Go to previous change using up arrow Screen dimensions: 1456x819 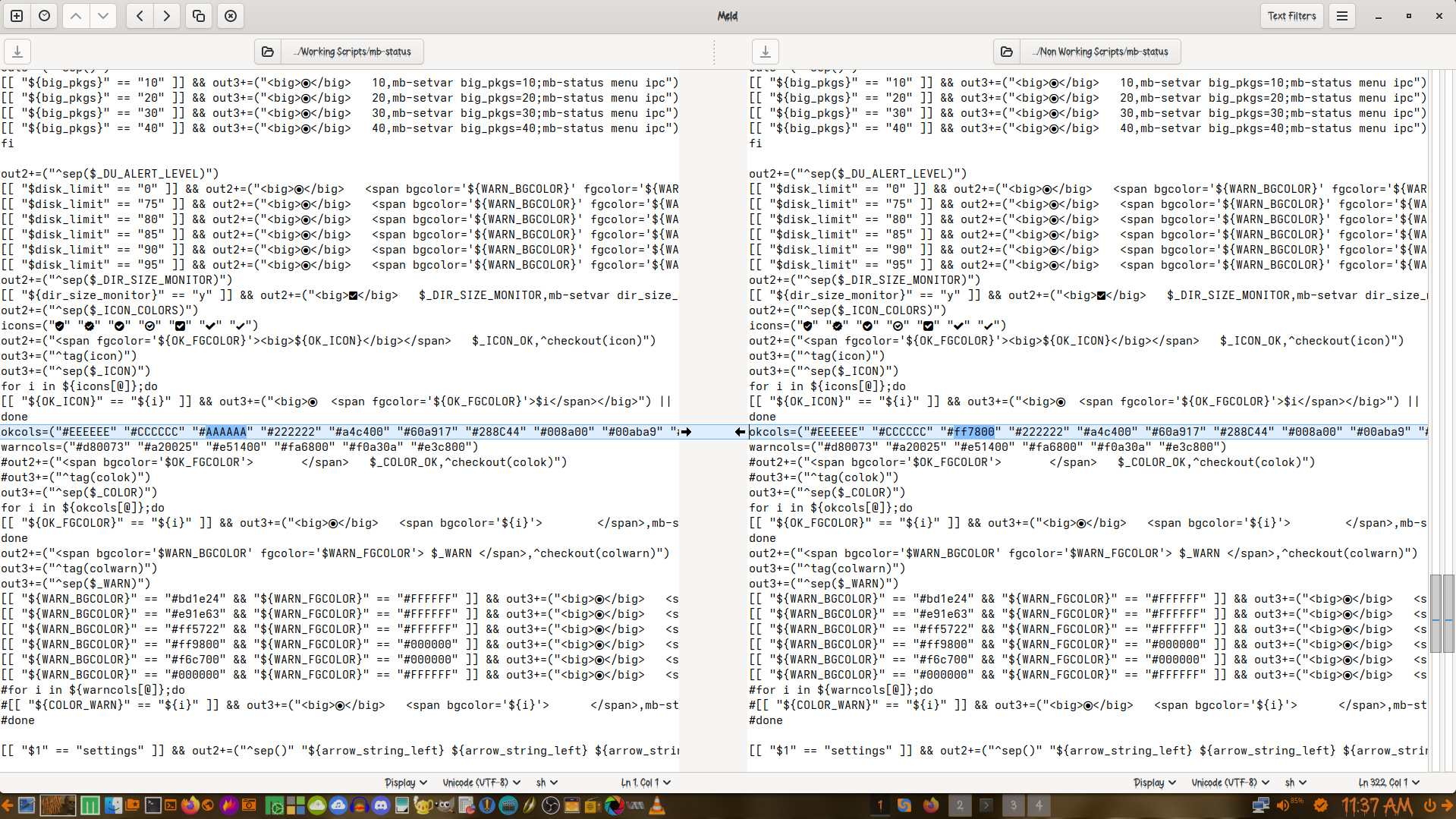(x=76, y=16)
